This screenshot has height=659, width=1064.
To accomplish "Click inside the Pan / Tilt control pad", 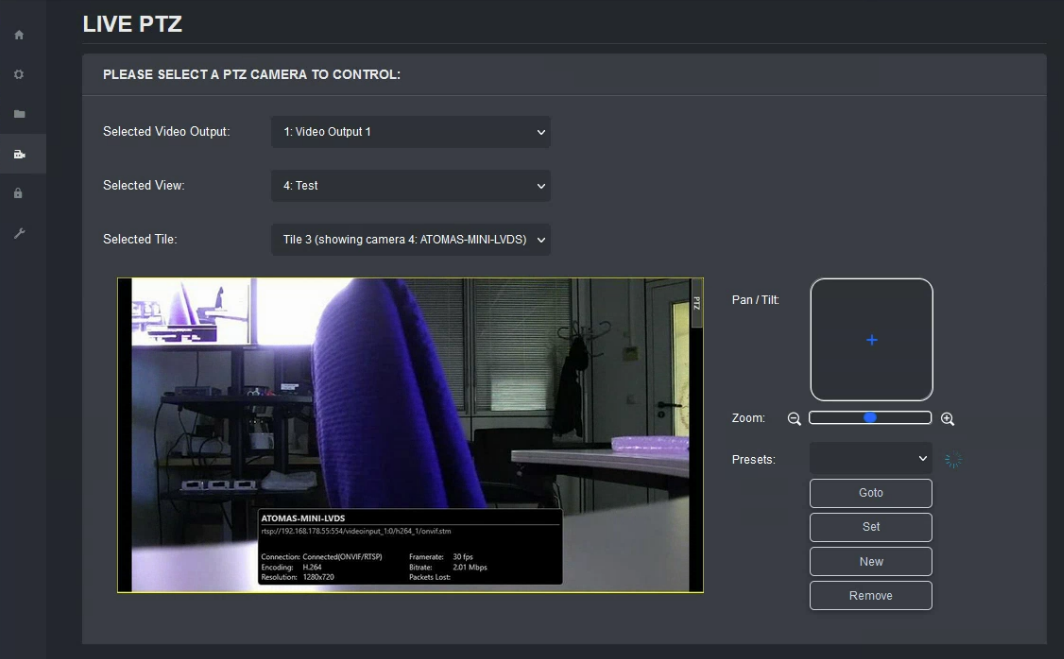I will [871, 339].
